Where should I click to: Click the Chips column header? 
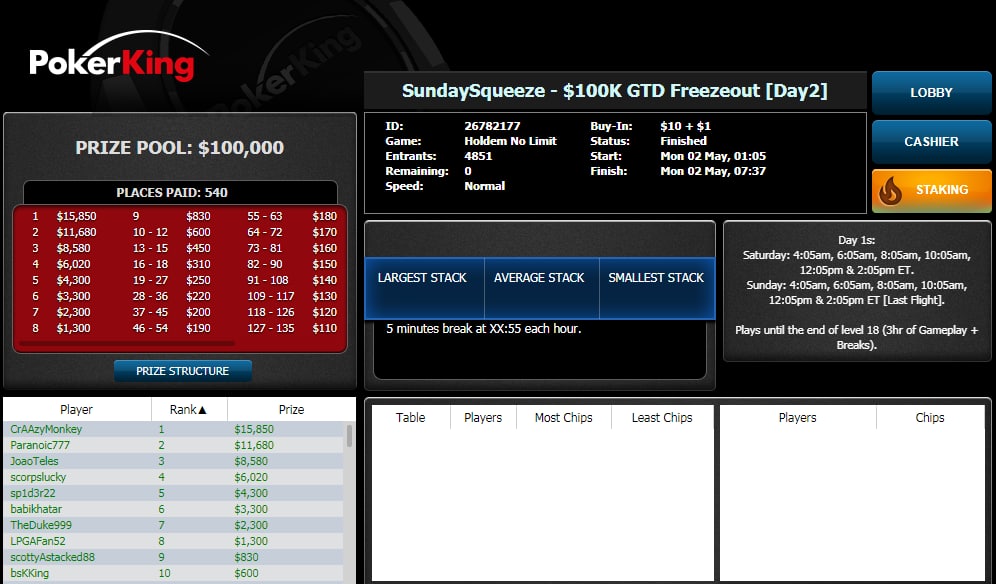click(929, 417)
